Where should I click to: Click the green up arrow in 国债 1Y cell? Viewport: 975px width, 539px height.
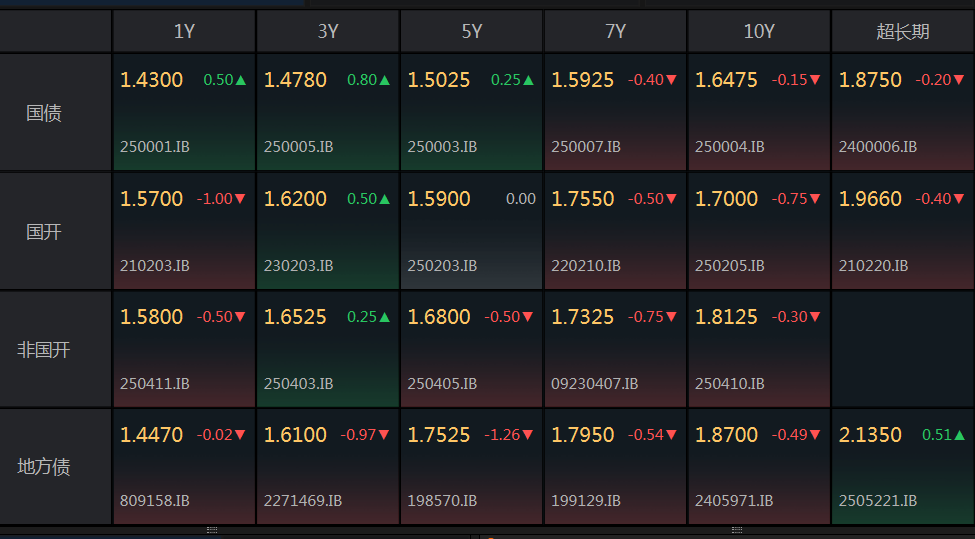pyautogui.click(x=240, y=80)
